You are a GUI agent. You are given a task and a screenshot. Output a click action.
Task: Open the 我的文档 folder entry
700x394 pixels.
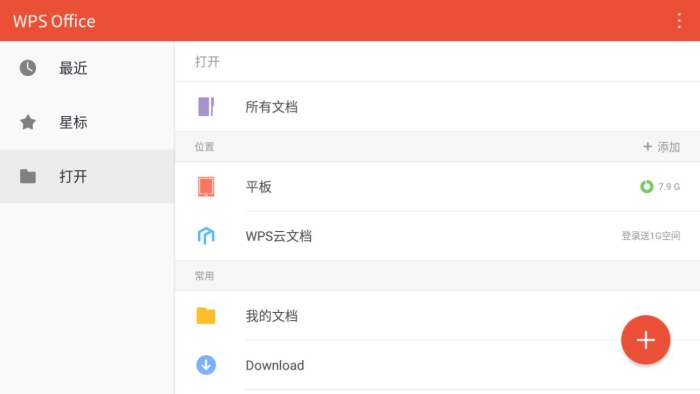pyautogui.click(x=437, y=315)
